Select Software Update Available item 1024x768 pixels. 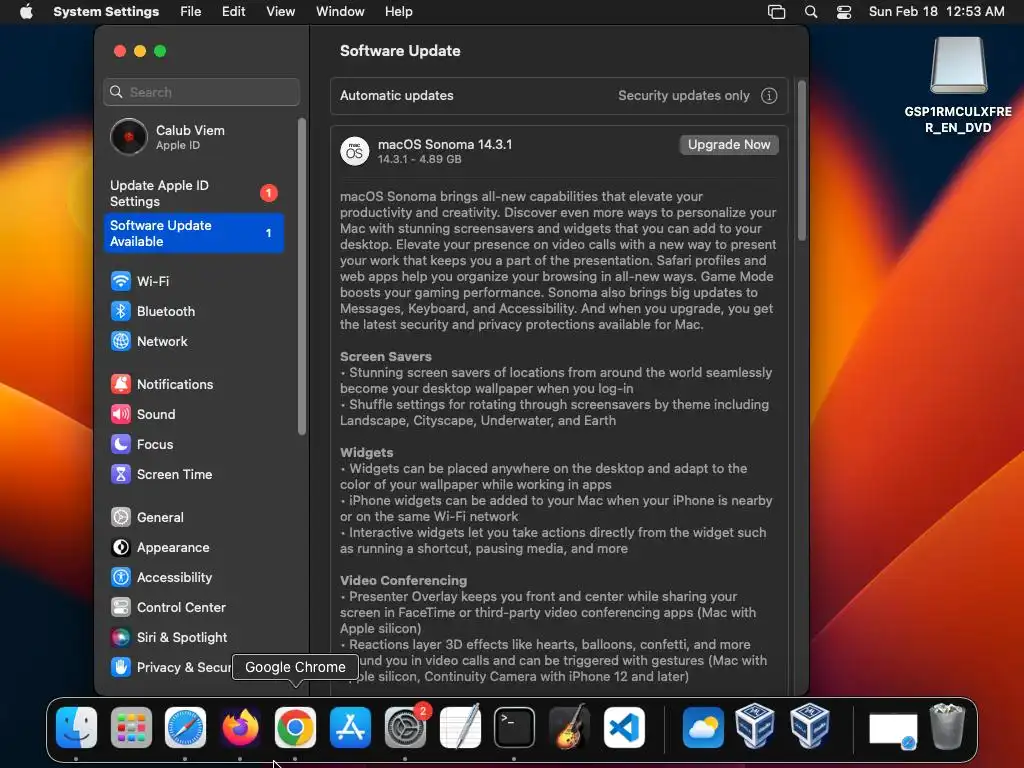194,233
